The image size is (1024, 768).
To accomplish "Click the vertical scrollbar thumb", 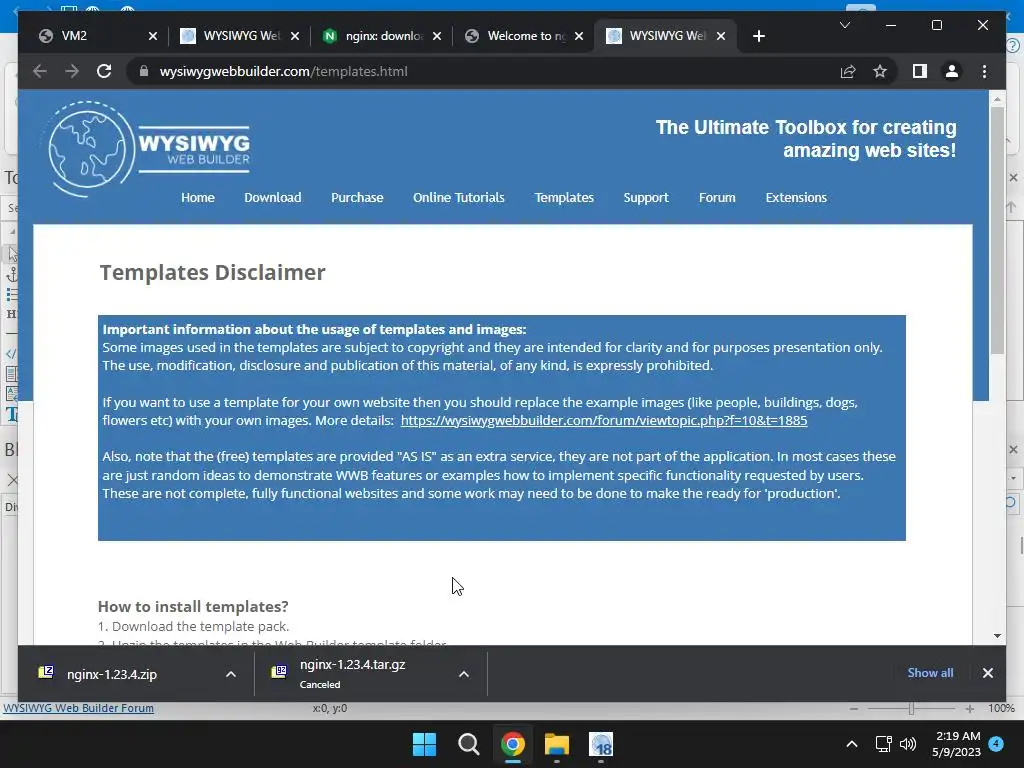I will [x=997, y=231].
